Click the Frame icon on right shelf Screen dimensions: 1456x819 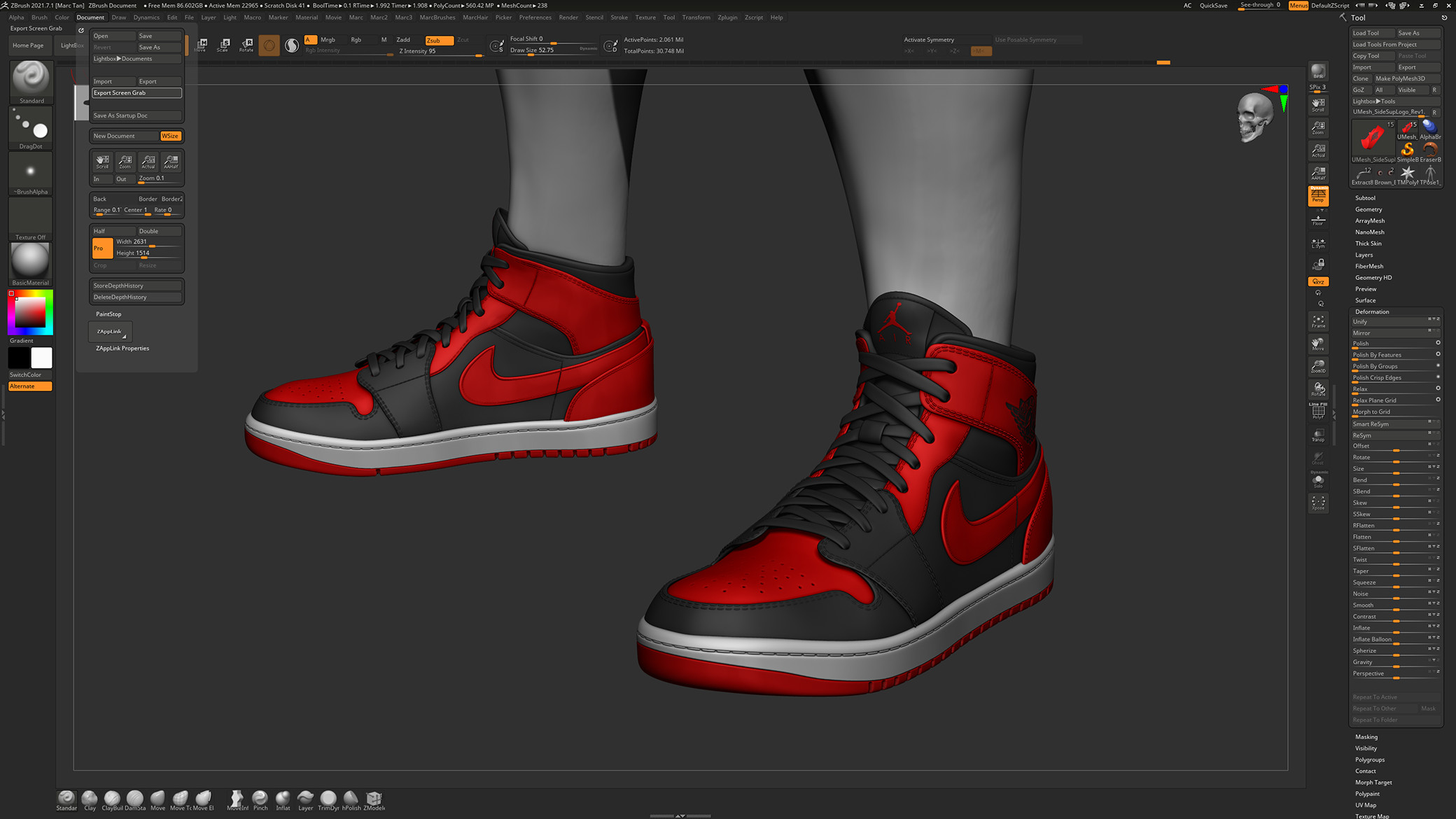click(x=1318, y=321)
